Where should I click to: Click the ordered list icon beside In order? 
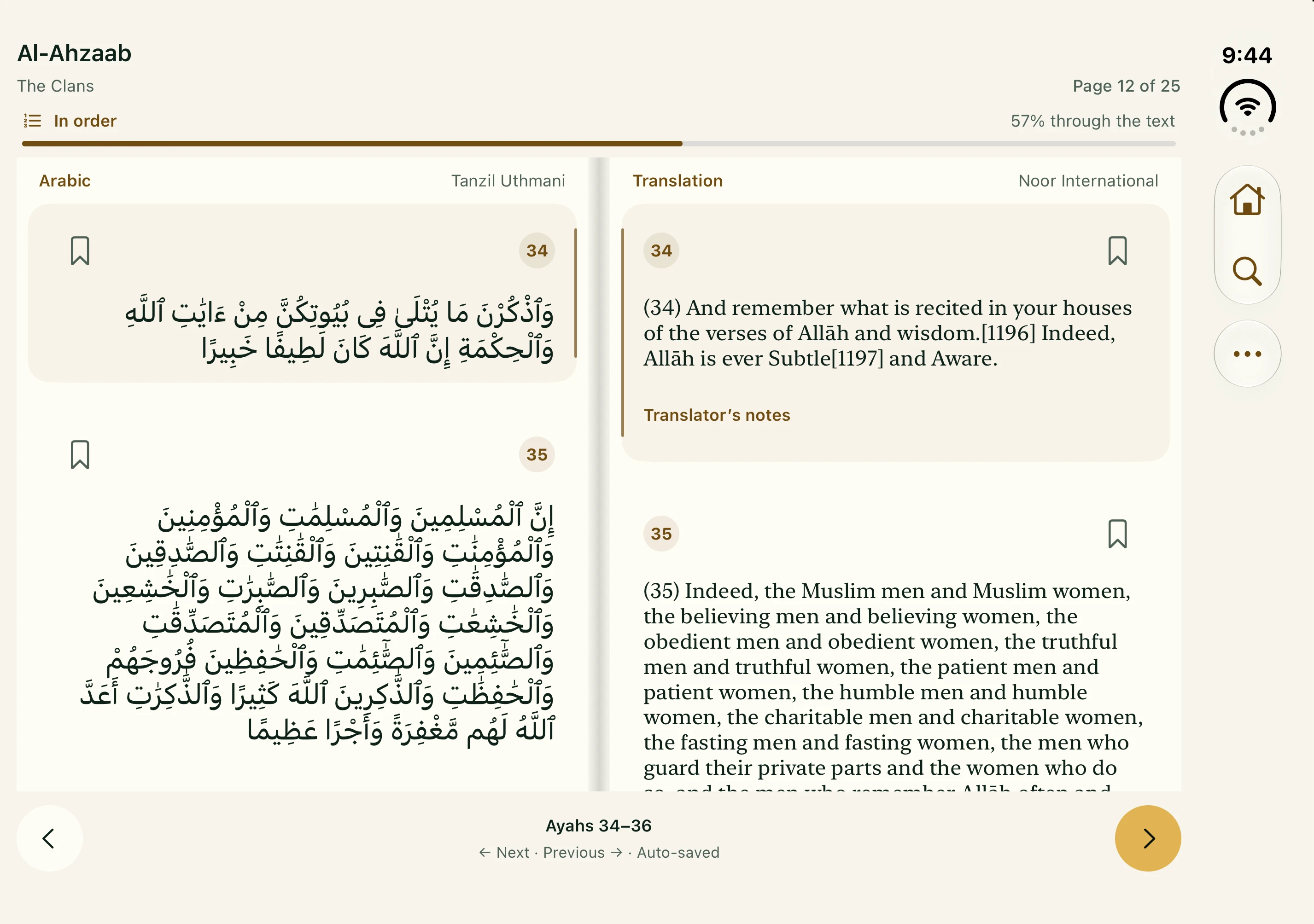(x=32, y=121)
